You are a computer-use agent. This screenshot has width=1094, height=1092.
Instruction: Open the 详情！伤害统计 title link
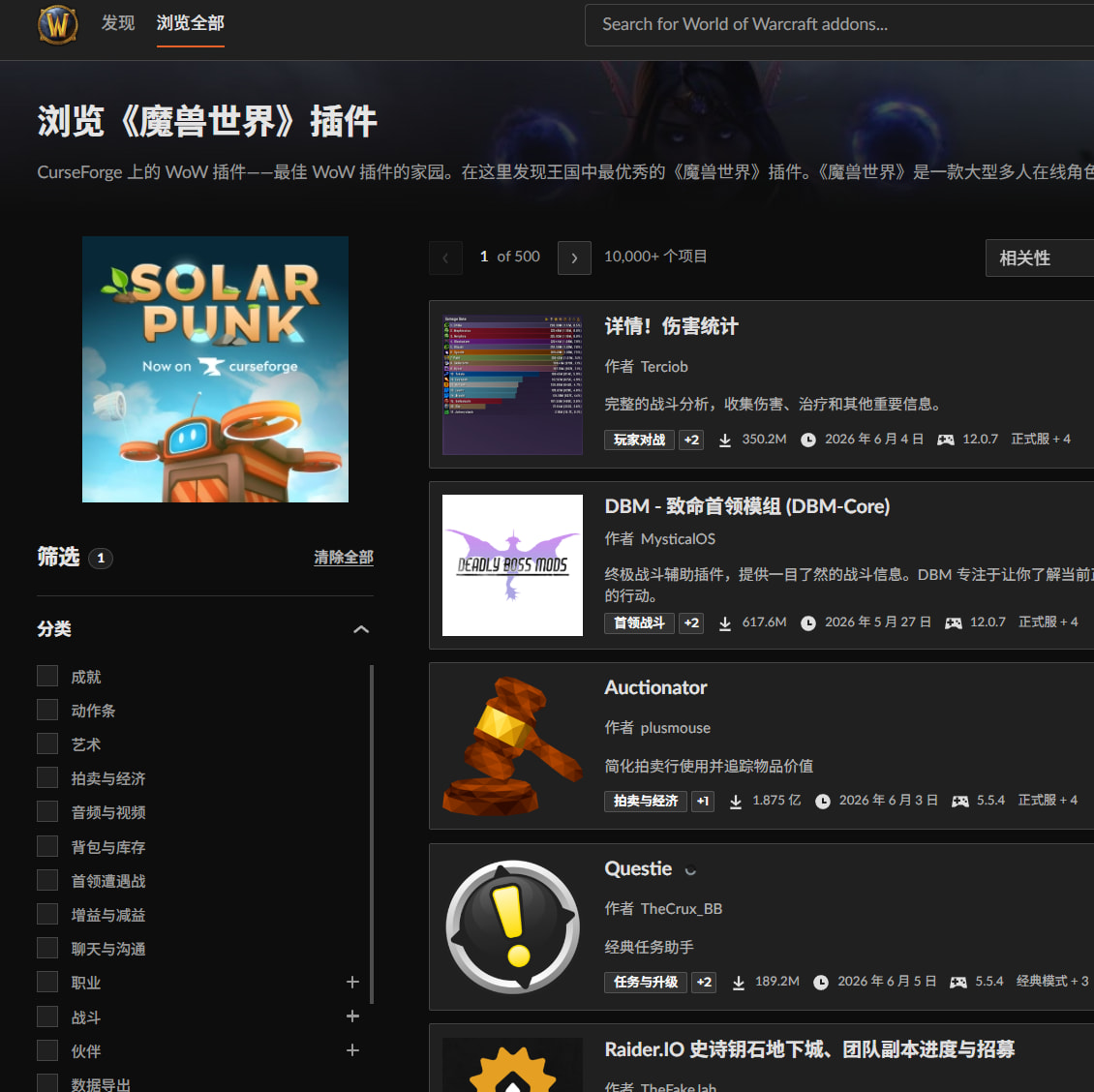pyautogui.click(x=671, y=326)
